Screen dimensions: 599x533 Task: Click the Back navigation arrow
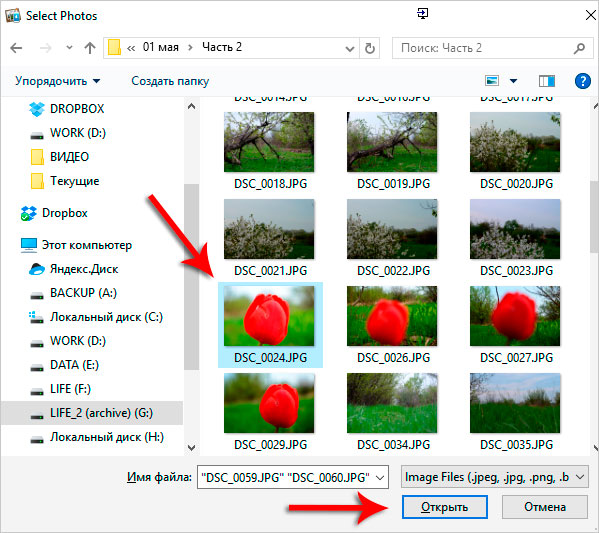[16, 48]
